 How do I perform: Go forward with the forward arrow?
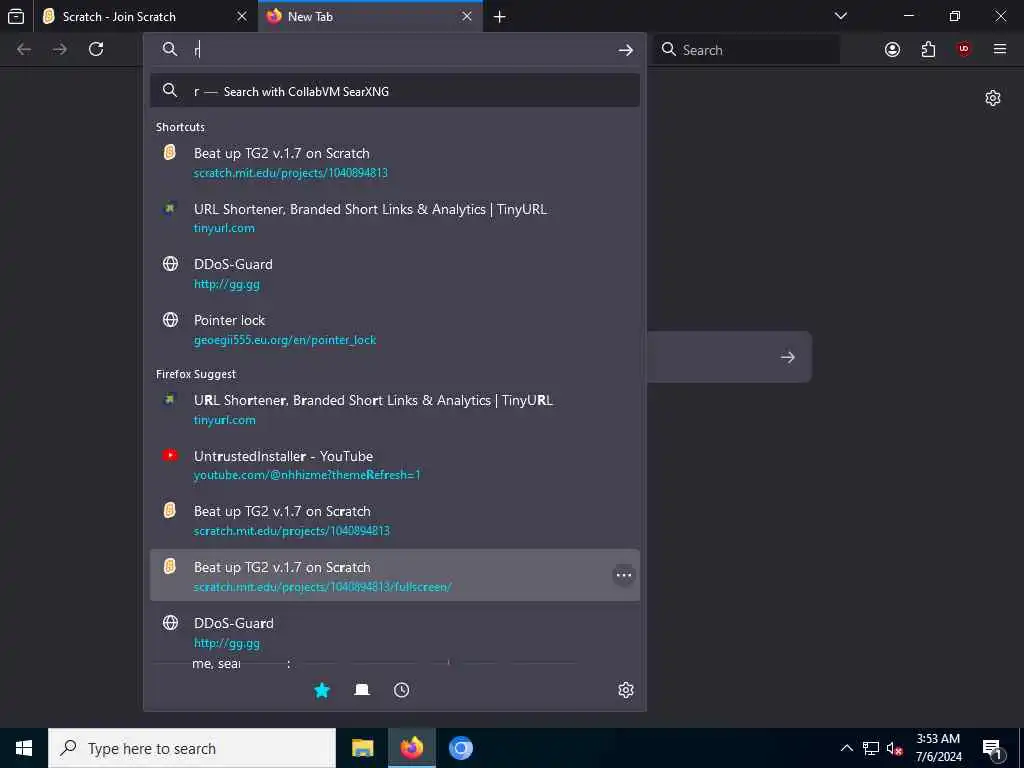coord(60,49)
